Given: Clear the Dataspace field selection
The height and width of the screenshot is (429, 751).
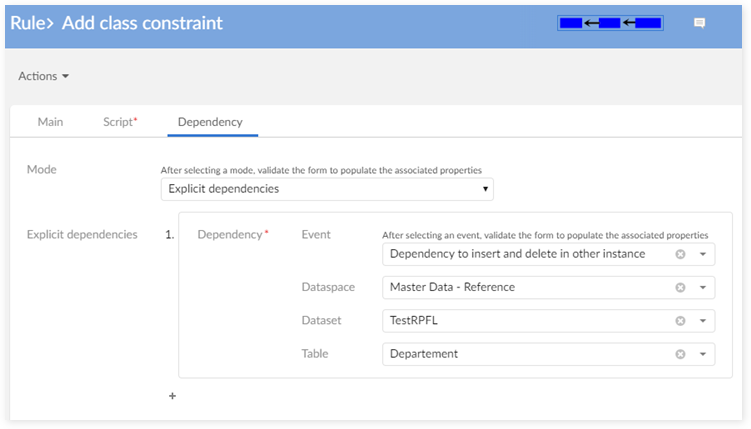Looking at the screenshot, I should 680,288.
